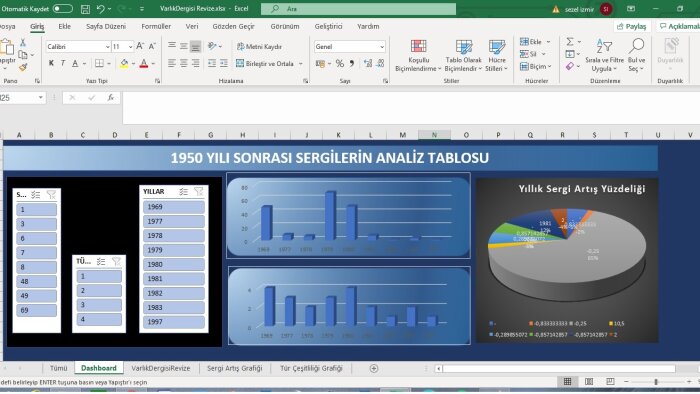The height and width of the screenshot is (394, 700).
Task: Click the align left icon
Action: click(x=172, y=63)
